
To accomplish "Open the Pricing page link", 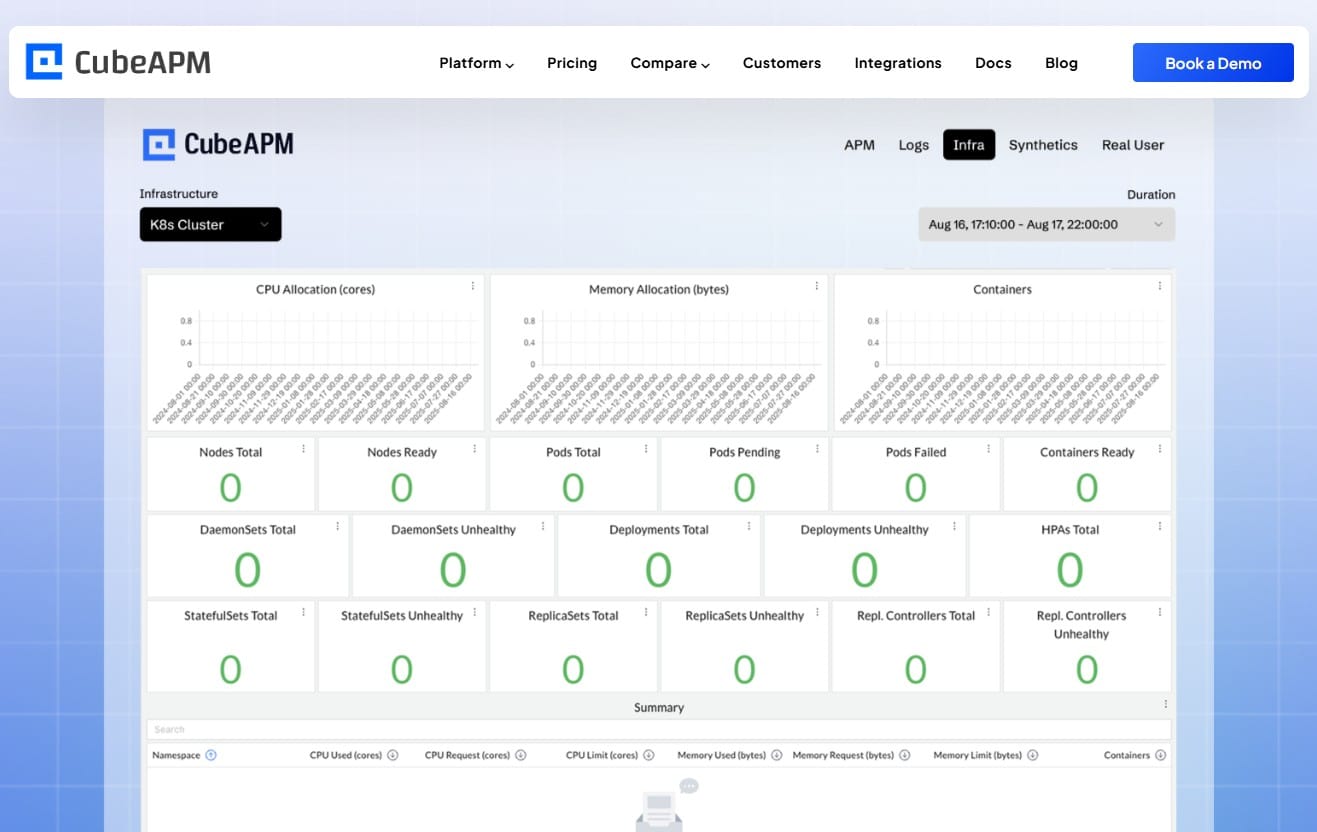I will point(571,62).
